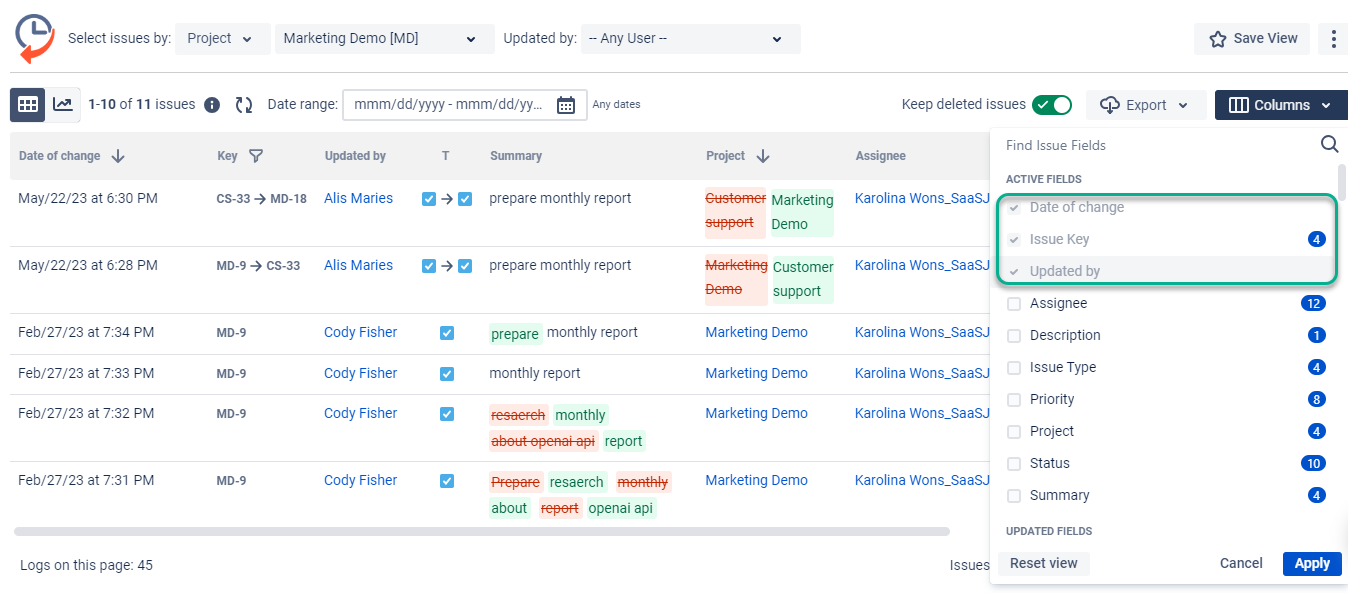This screenshot has width=1348, height=593.
Task: Switch to the table grid view
Action: [x=28, y=105]
